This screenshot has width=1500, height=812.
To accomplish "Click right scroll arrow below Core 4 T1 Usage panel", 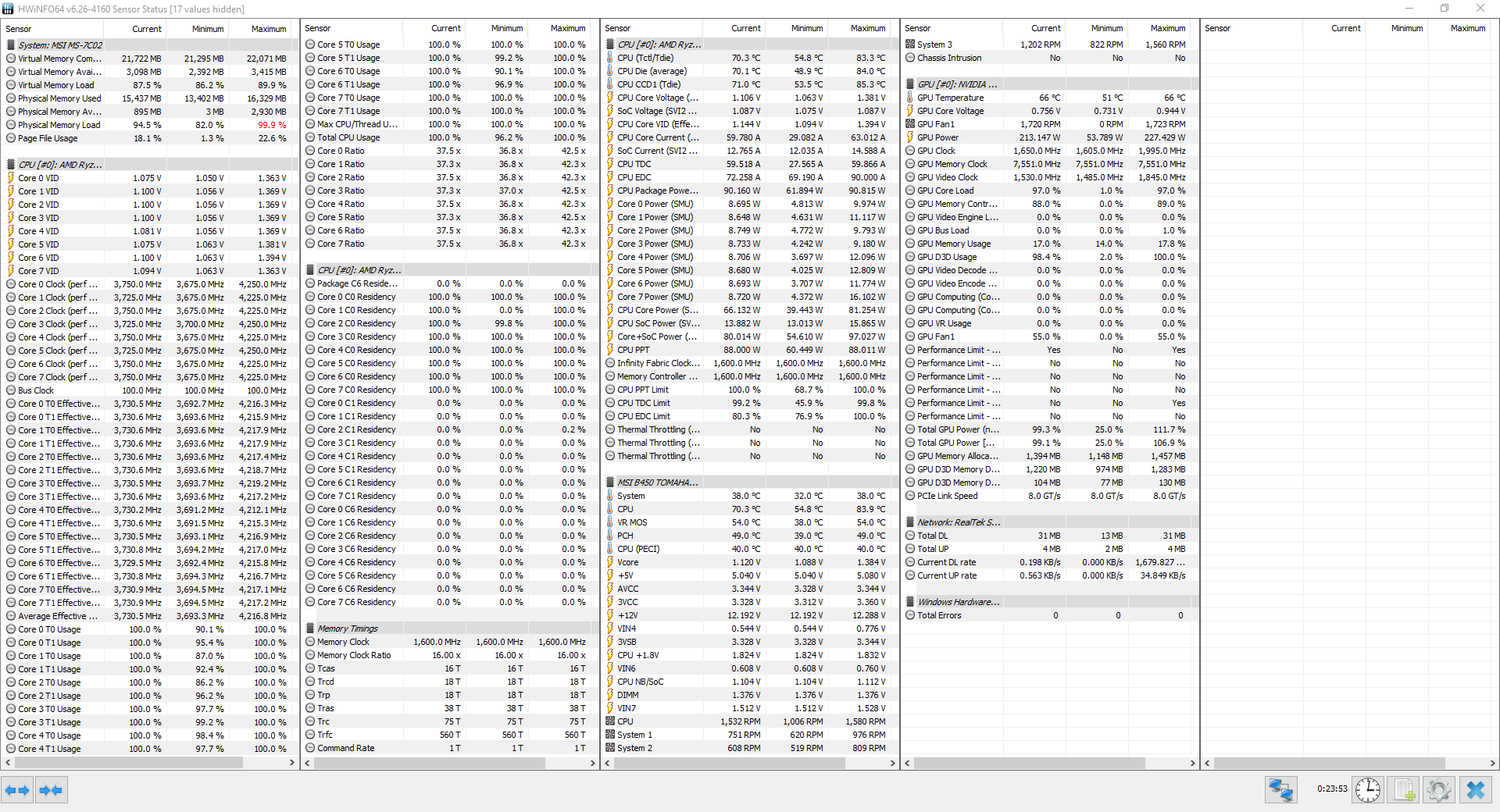I will (292, 763).
